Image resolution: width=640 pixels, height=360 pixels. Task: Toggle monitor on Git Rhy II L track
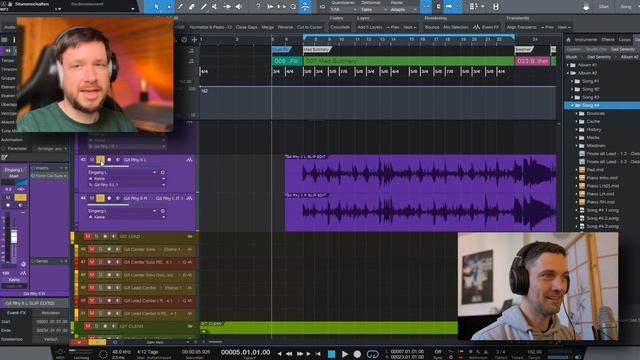118,160
